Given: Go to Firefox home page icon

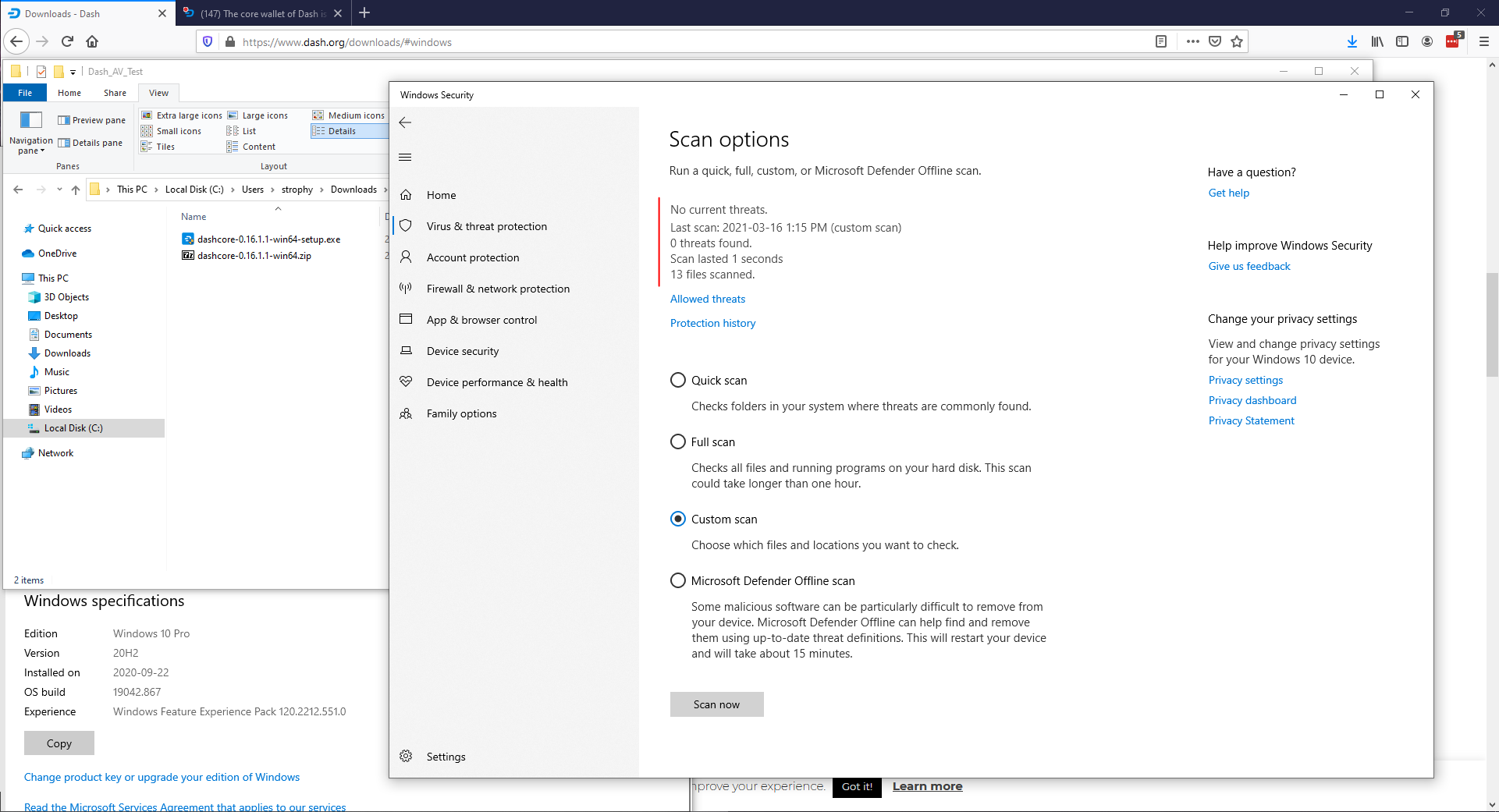Looking at the screenshot, I should 92,41.
